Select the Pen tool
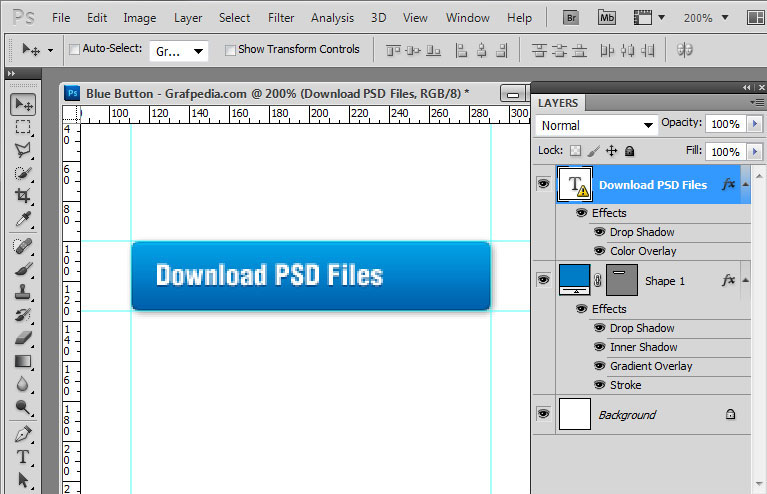 [23, 434]
